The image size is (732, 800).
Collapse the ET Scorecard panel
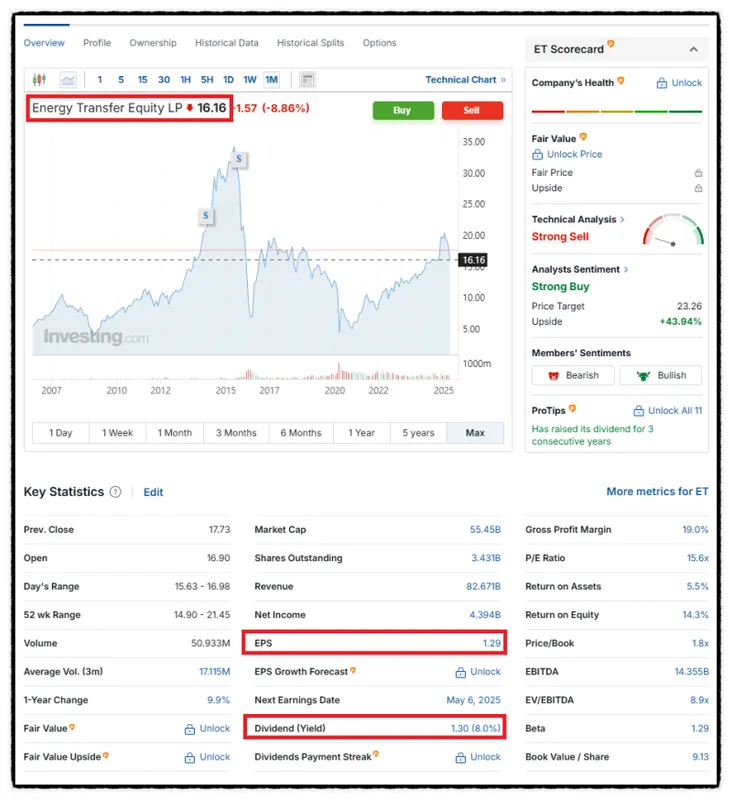(x=694, y=49)
